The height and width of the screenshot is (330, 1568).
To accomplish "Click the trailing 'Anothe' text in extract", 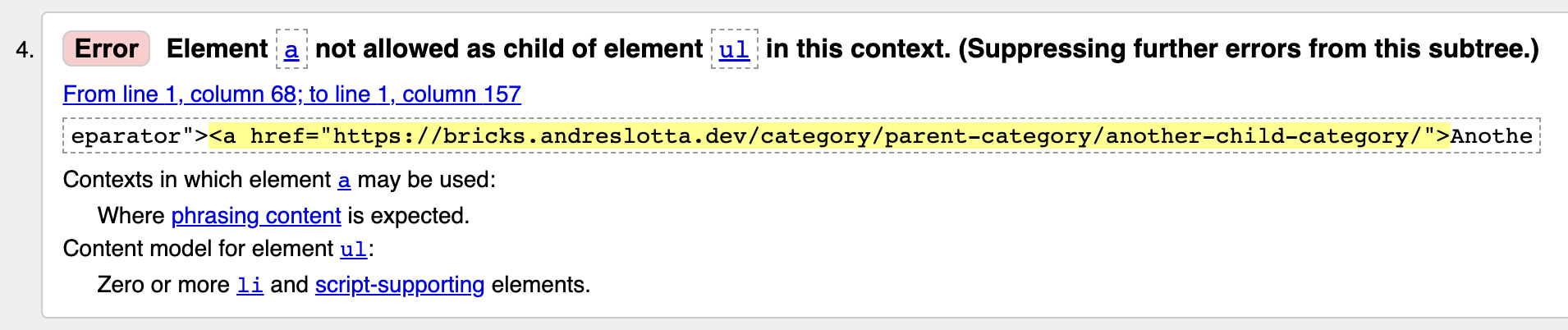I will [x=1491, y=135].
